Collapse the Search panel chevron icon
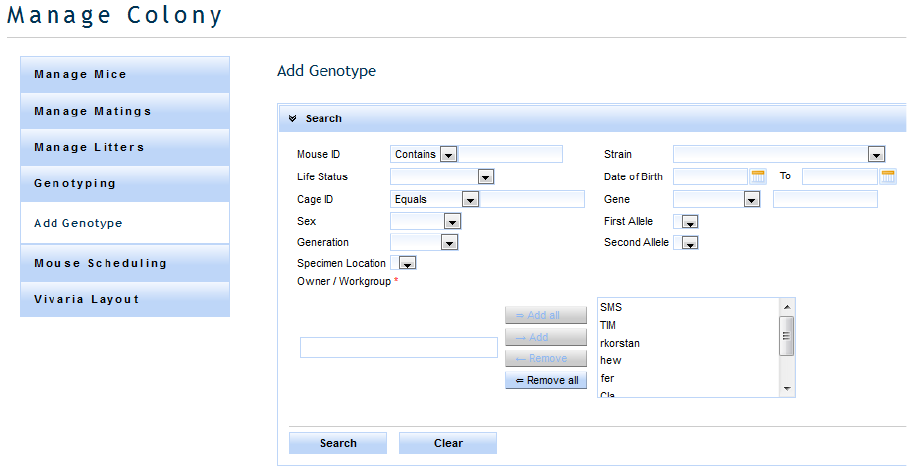The image size is (907, 467). pos(293,118)
